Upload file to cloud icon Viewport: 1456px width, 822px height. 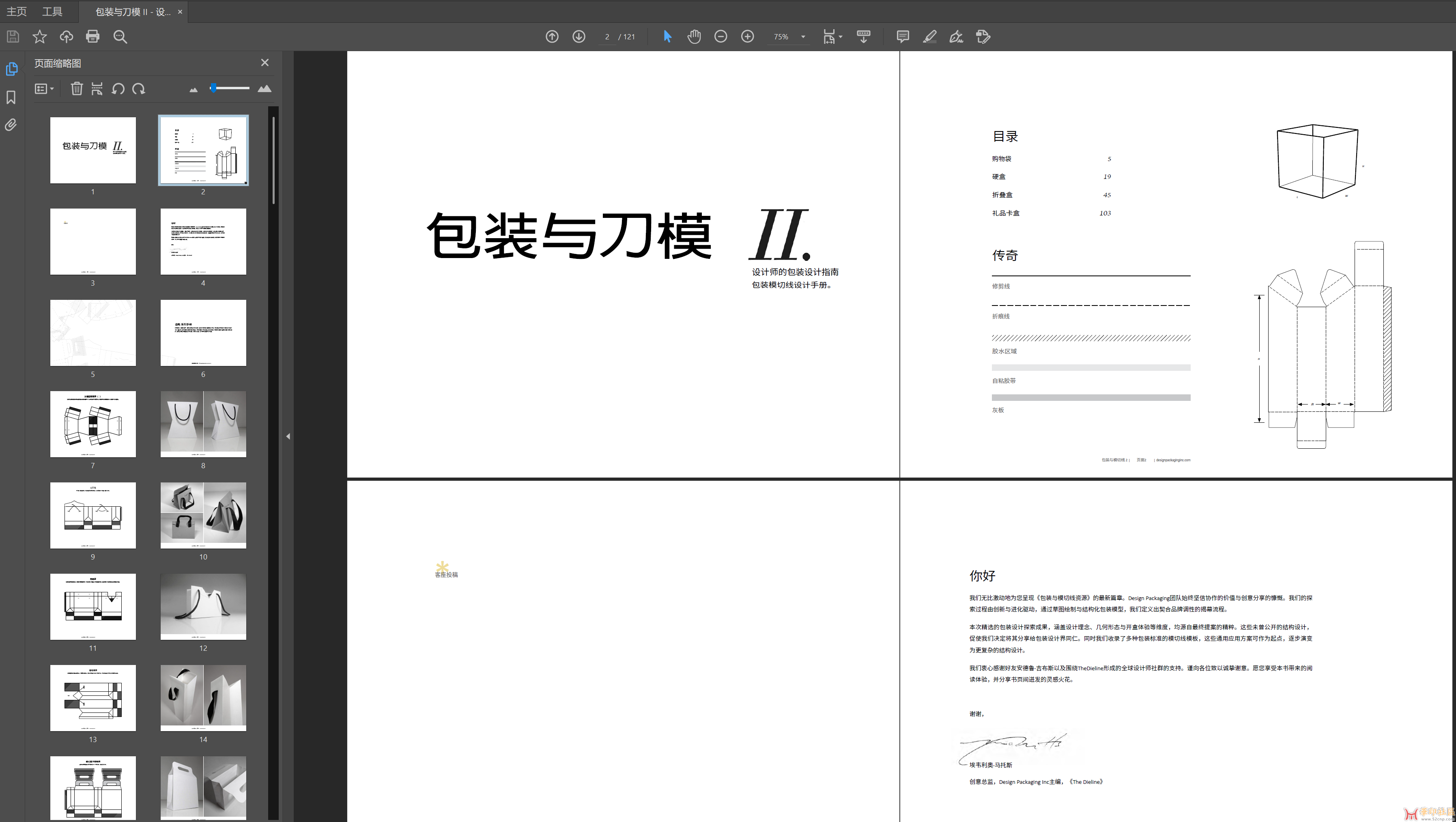(66, 37)
